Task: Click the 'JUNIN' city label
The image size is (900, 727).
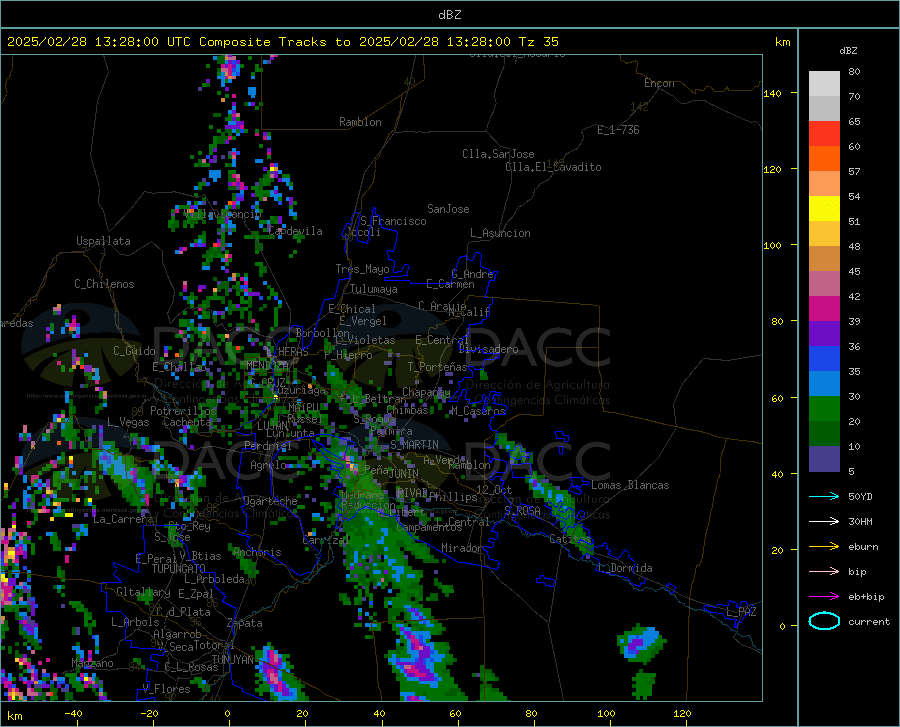Action: 404,474
